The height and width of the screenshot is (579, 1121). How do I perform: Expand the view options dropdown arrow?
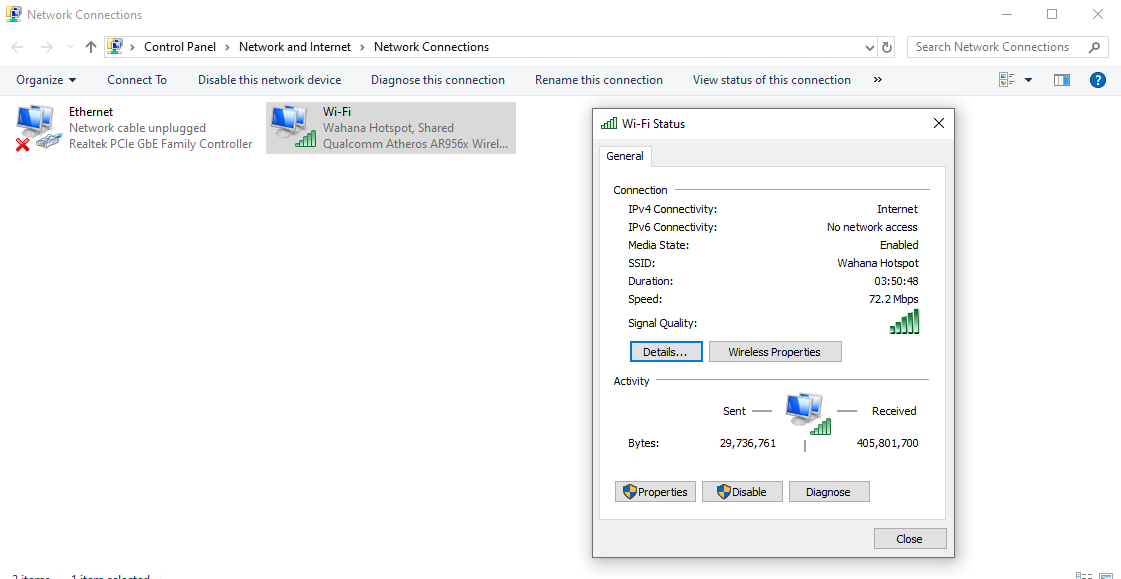(1028, 80)
